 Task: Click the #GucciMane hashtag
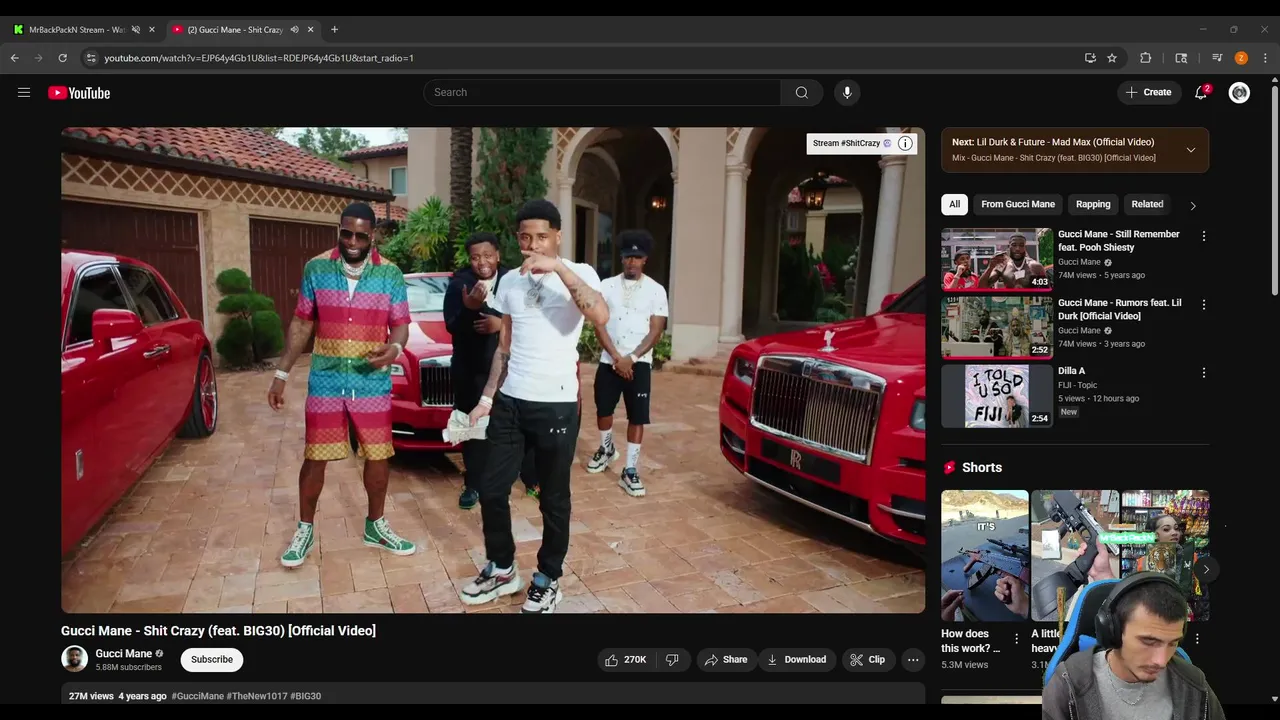[198, 696]
